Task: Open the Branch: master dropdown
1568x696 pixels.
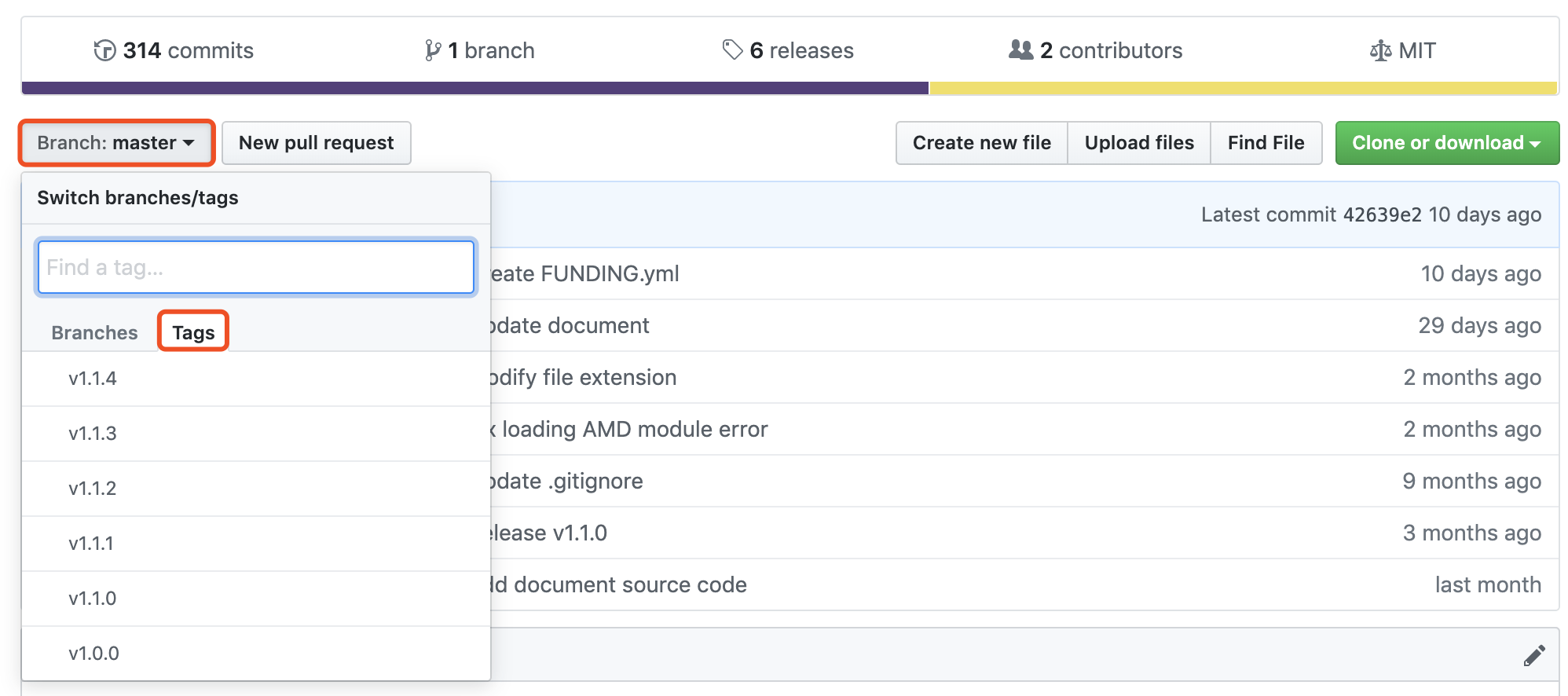Action: 116,143
